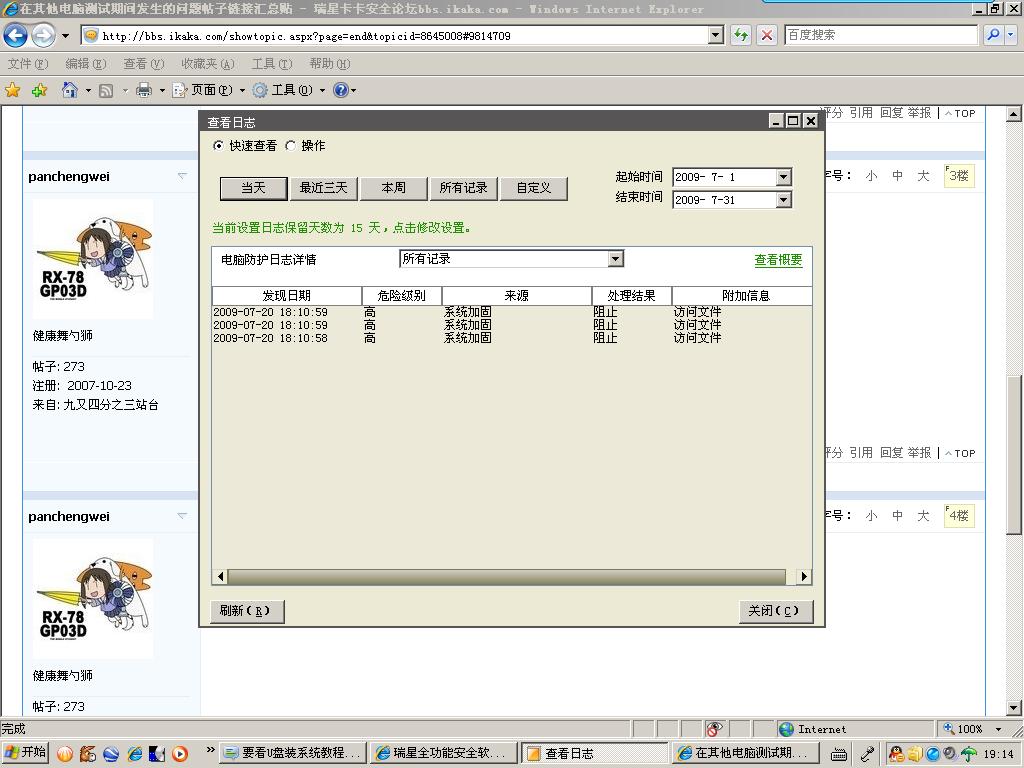The height and width of the screenshot is (768, 1024).
Task: Open the 工具(O) gear toolbar menu
Action: (x=288, y=90)
